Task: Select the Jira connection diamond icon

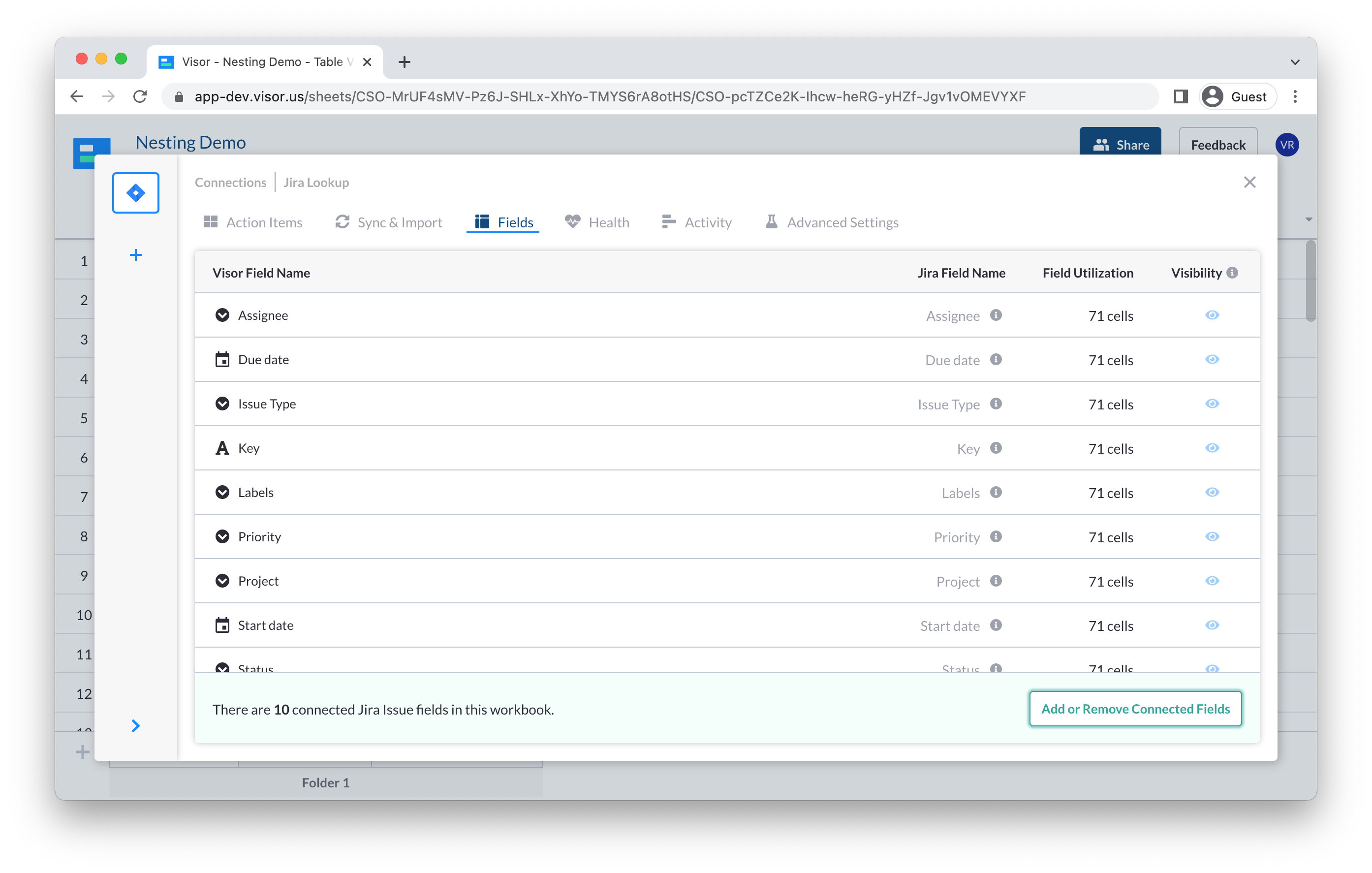Action: (x=136, y=192)
